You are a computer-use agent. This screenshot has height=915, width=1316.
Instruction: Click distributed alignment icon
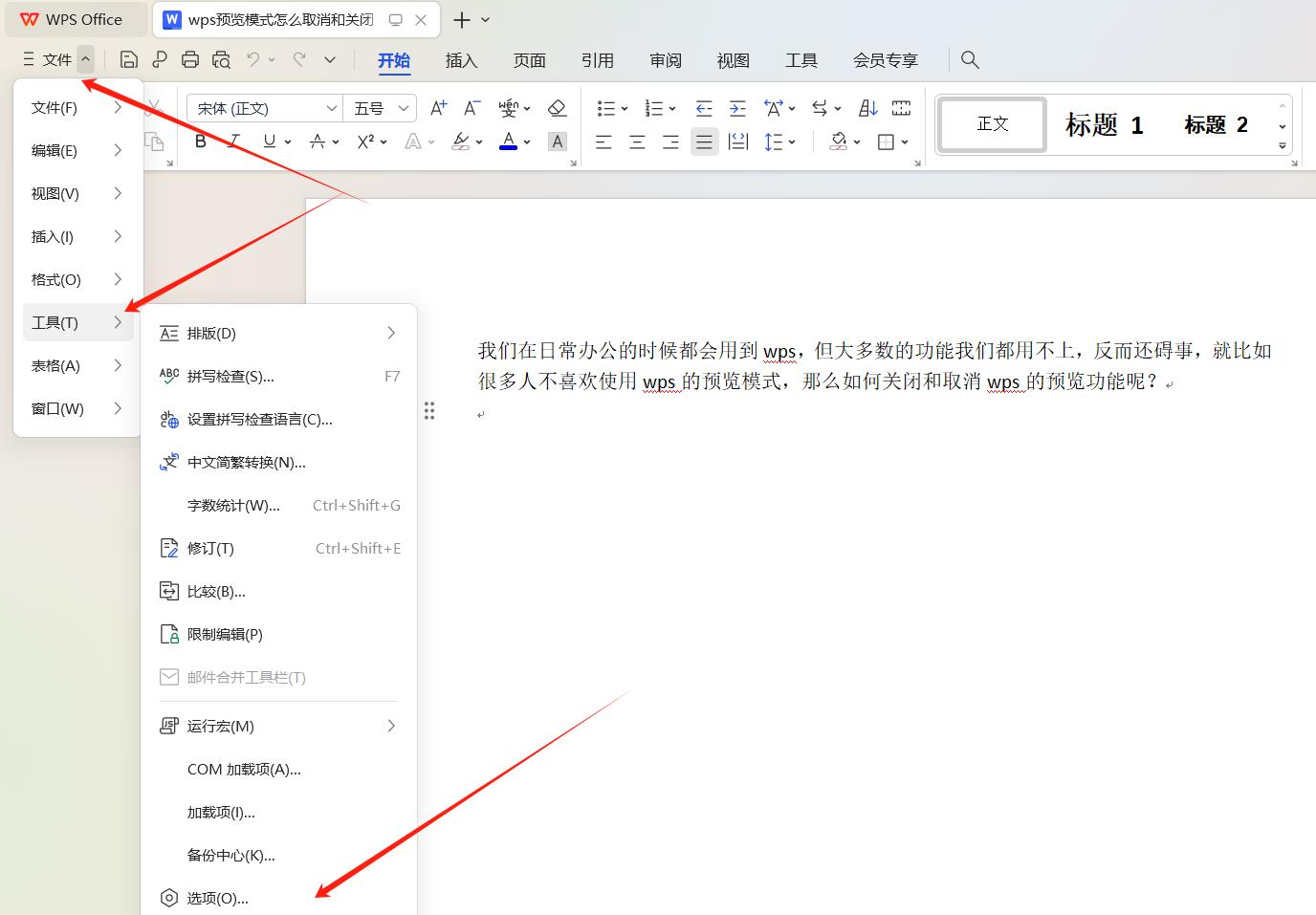pyautogui.click(x=737, y=142)
